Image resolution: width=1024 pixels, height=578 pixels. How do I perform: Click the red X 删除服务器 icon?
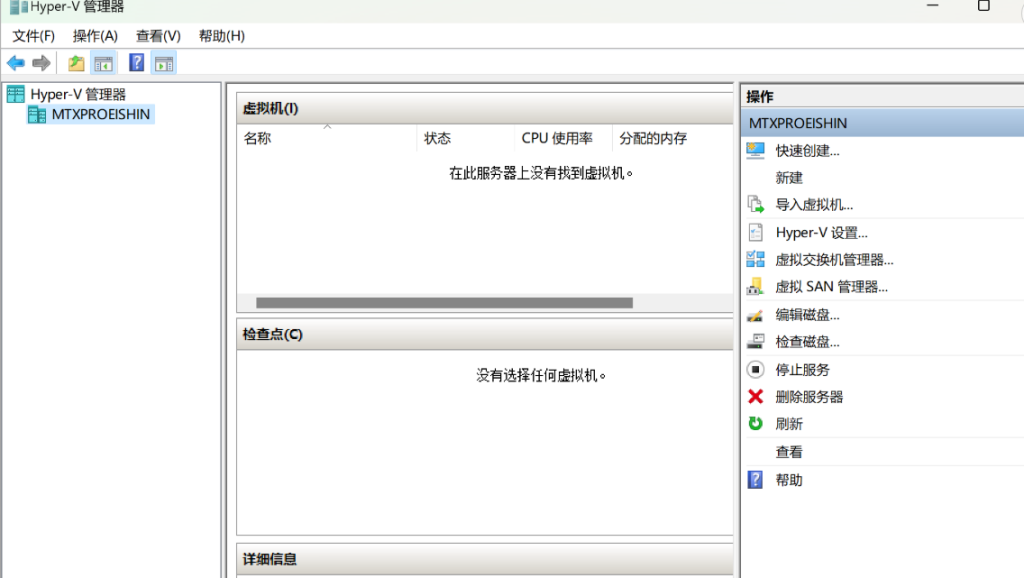pos(756,397)
